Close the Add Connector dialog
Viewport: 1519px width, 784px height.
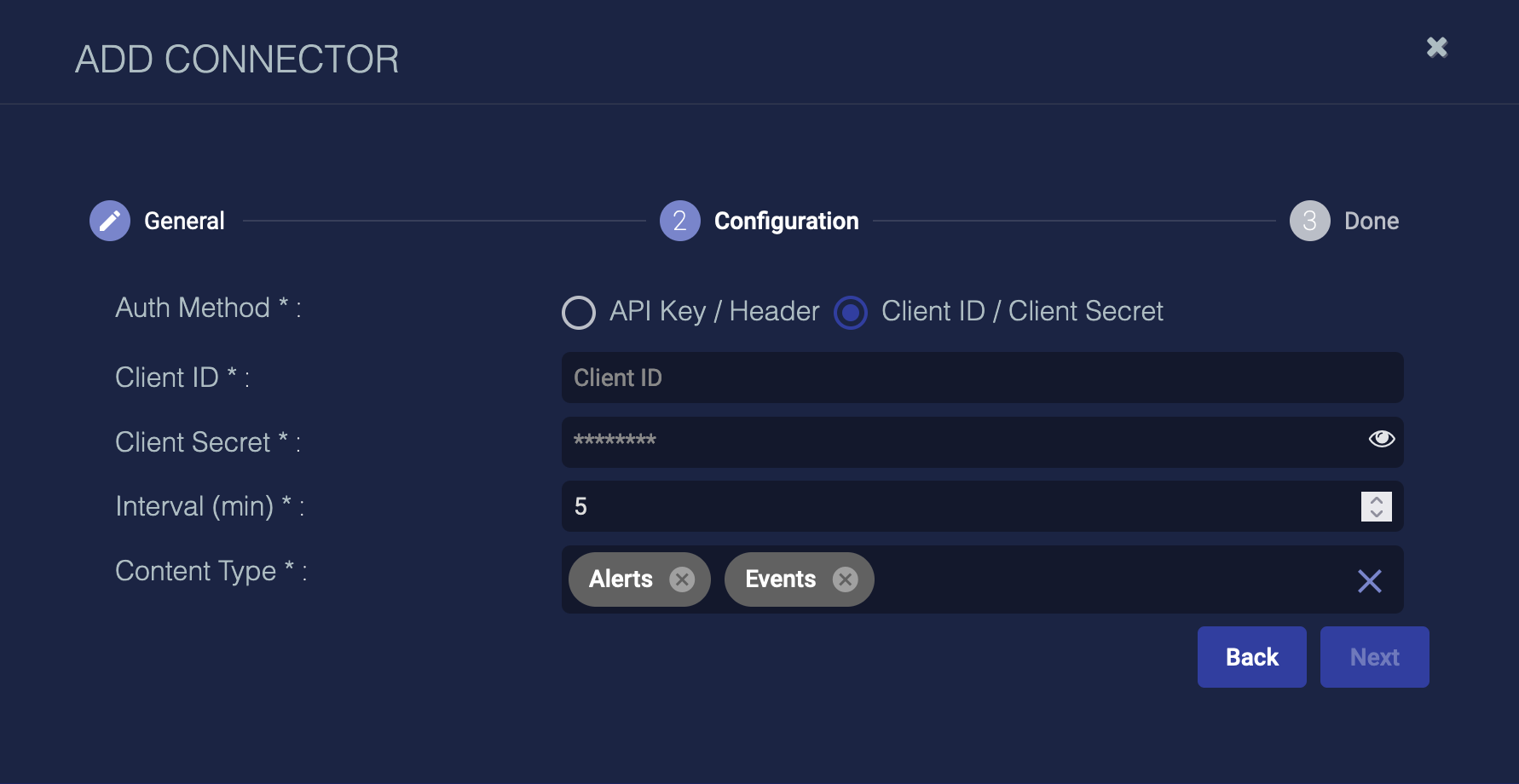[1437, 48]
